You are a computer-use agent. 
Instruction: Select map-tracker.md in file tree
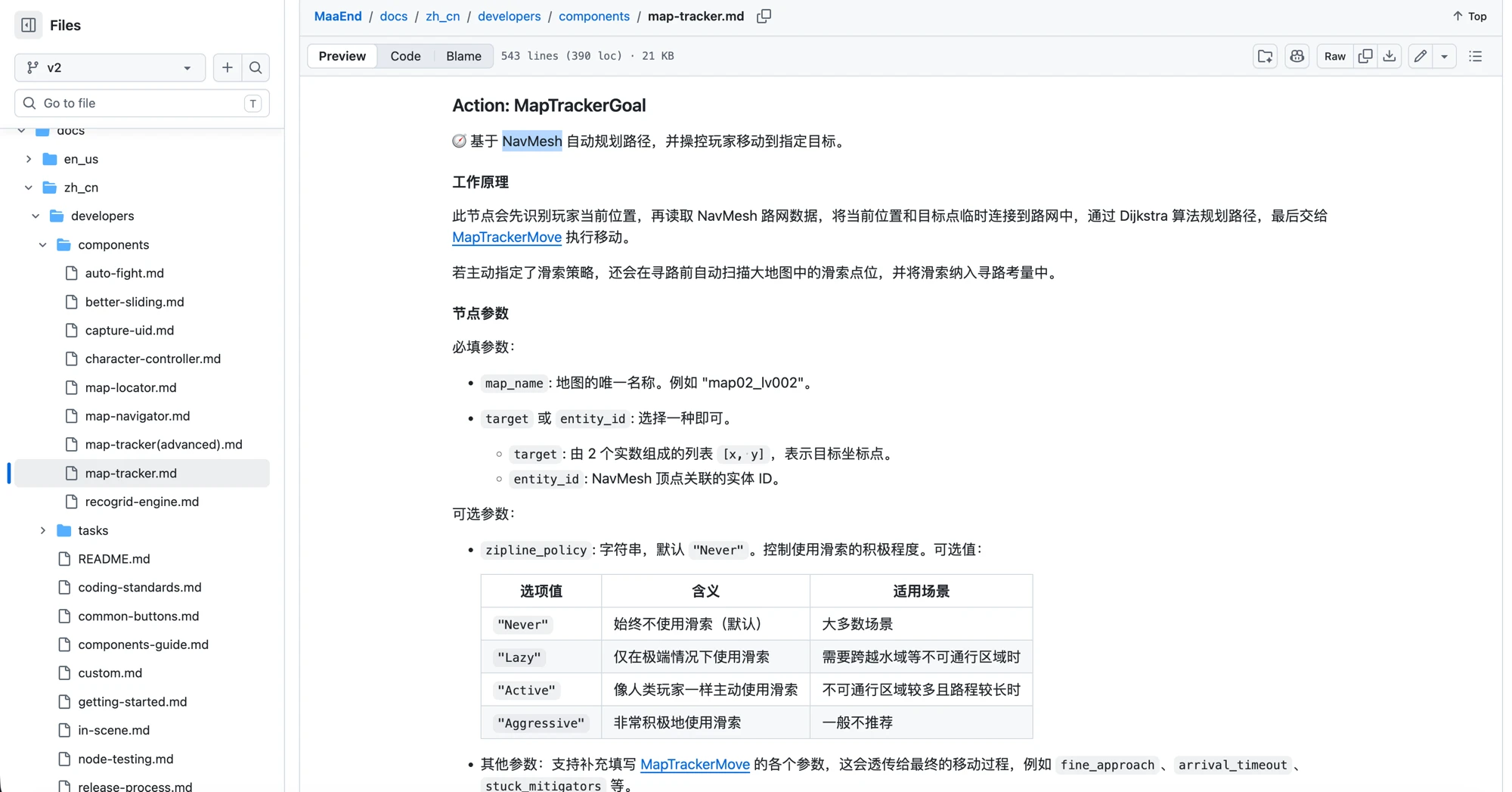point(142,473)
